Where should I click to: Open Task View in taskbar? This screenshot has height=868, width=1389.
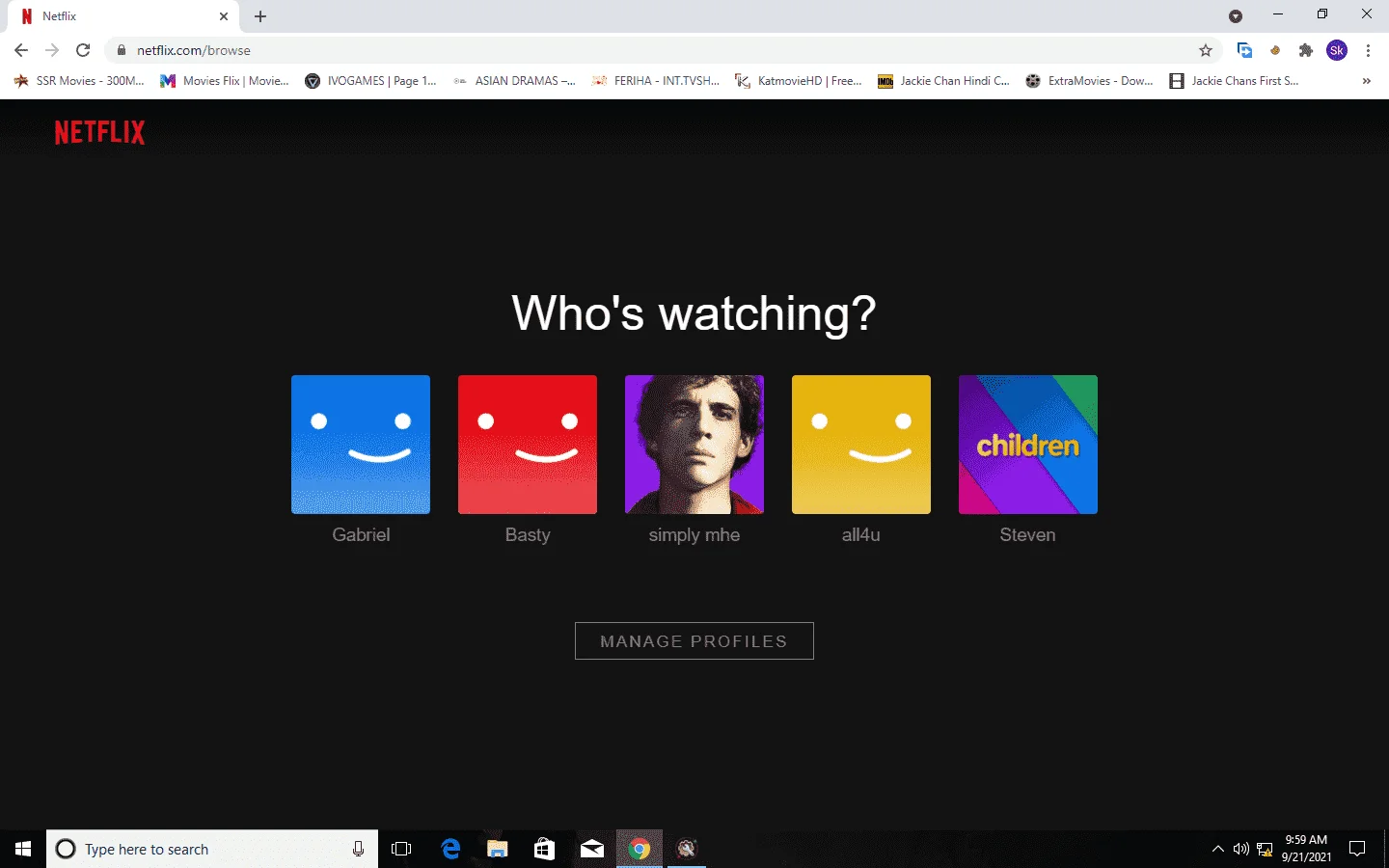point(401,849)
